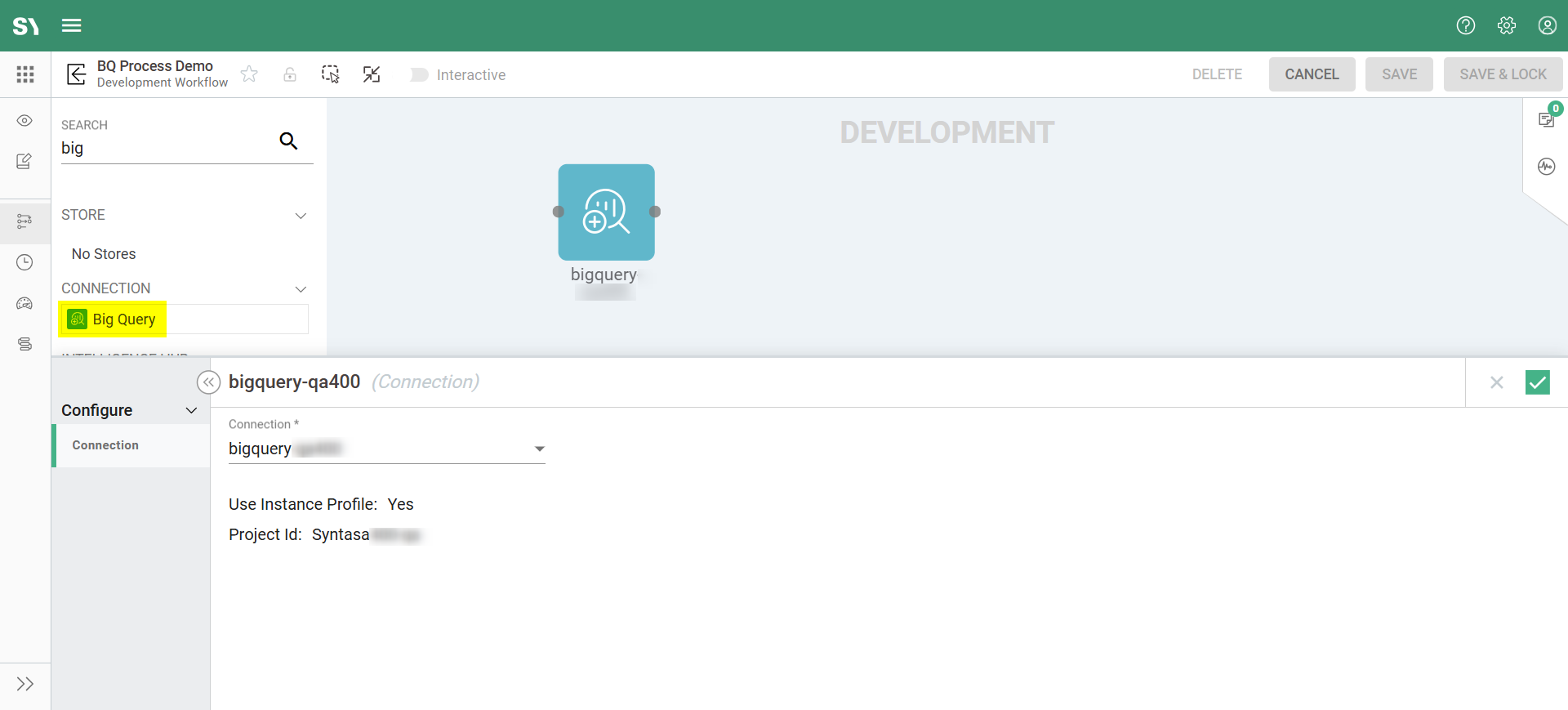This screenshot has height=710, width=1568.
Task: Favorite BQ Process Demo with star icon
Action: [x=249, y=74]
